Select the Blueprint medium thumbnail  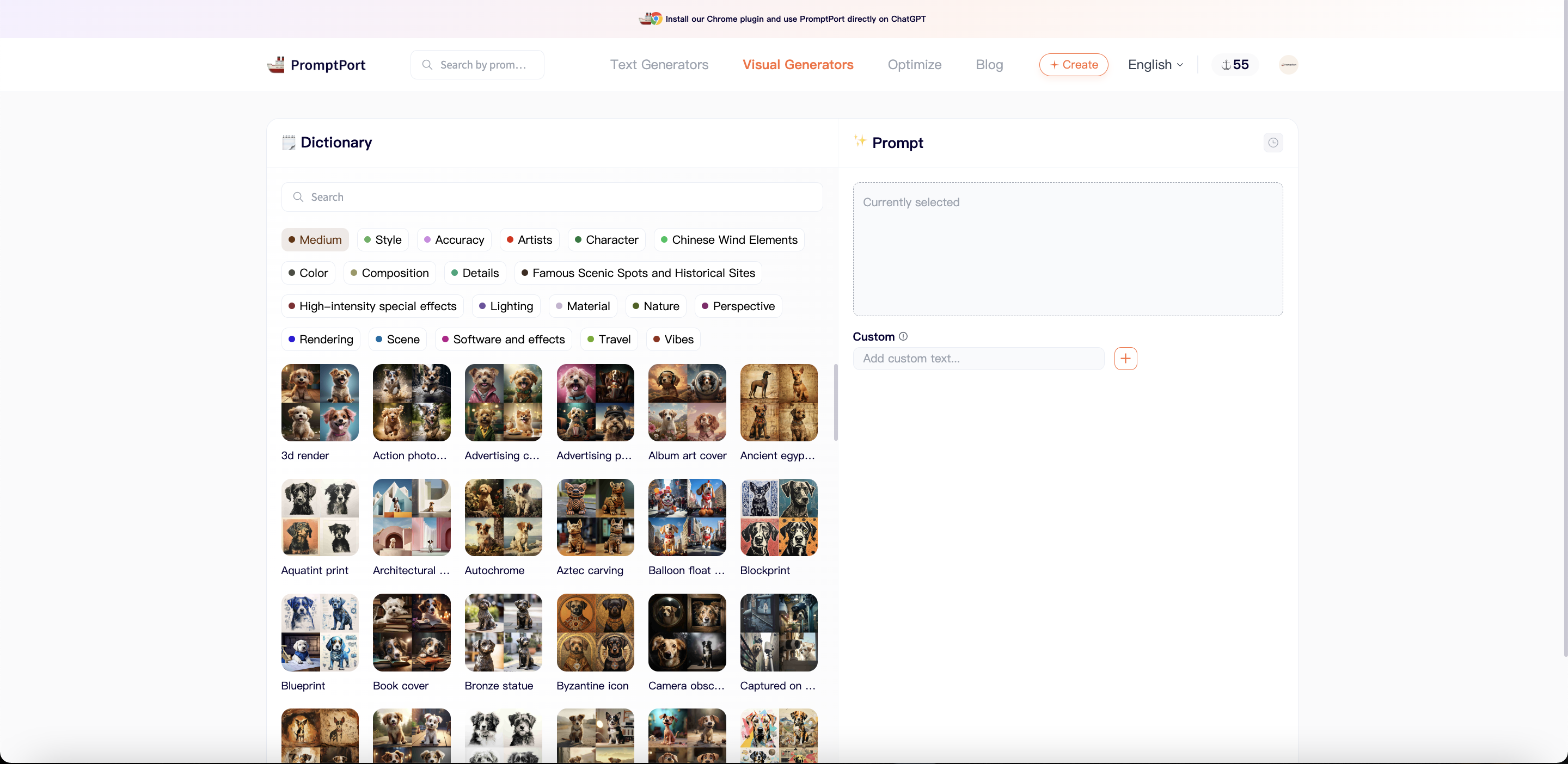320,633
